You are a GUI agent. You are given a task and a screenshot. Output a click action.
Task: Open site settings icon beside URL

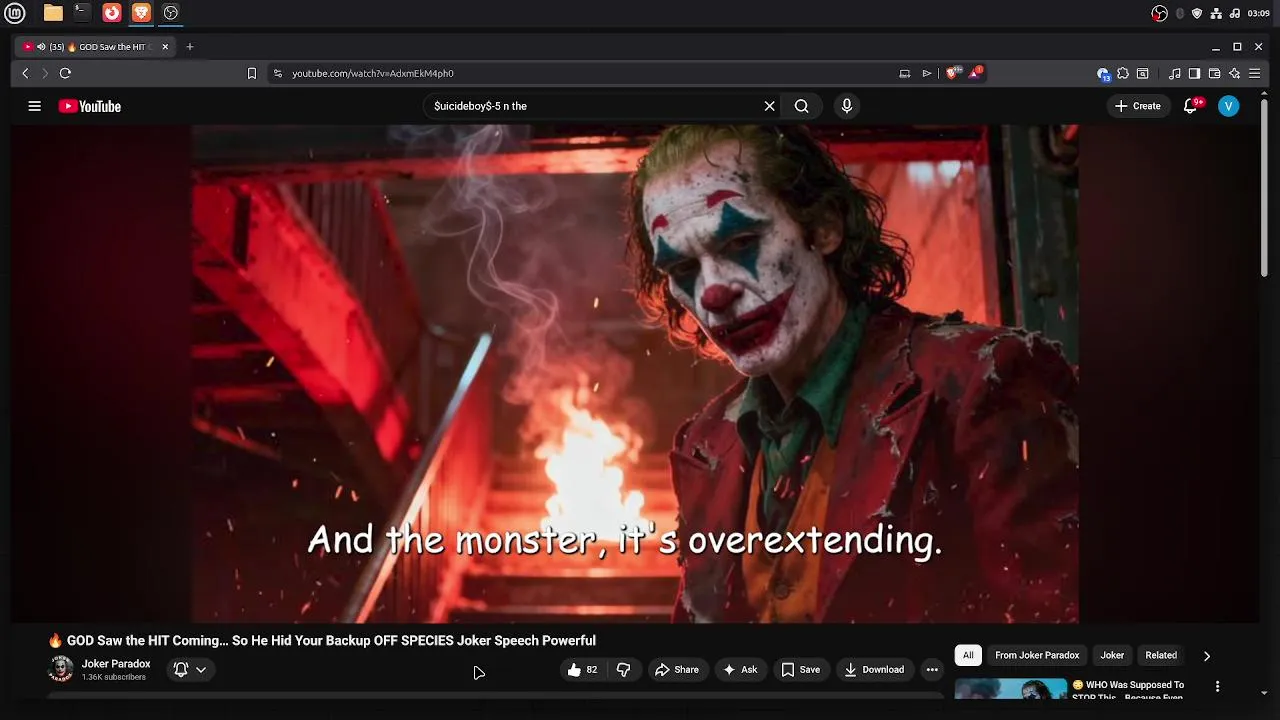(x=278, y=73)
